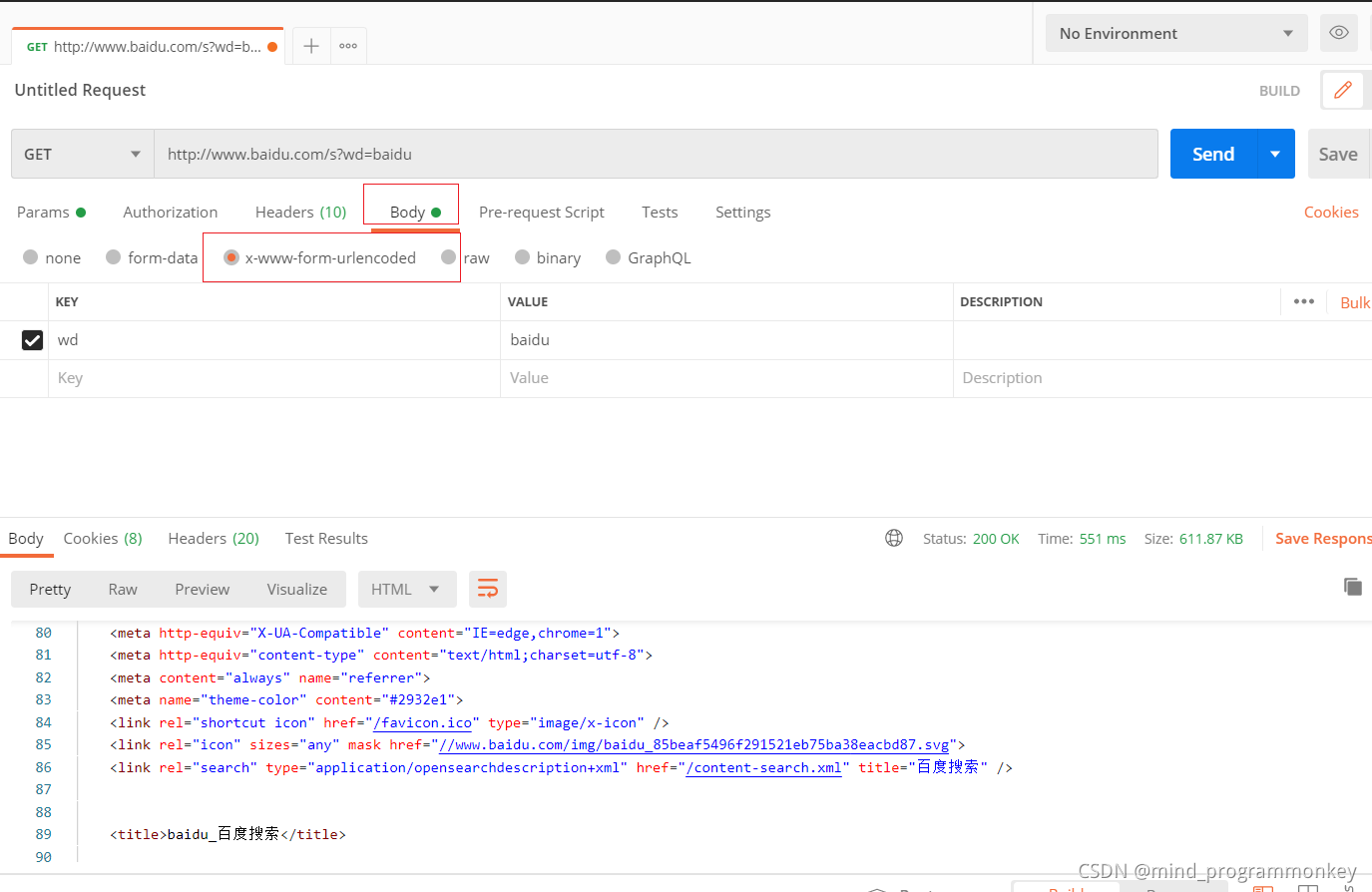The height and width of the screenshot is (892, 1372).
Task: Open a new request tab with plus icon
Action: [x=311, y=46]
